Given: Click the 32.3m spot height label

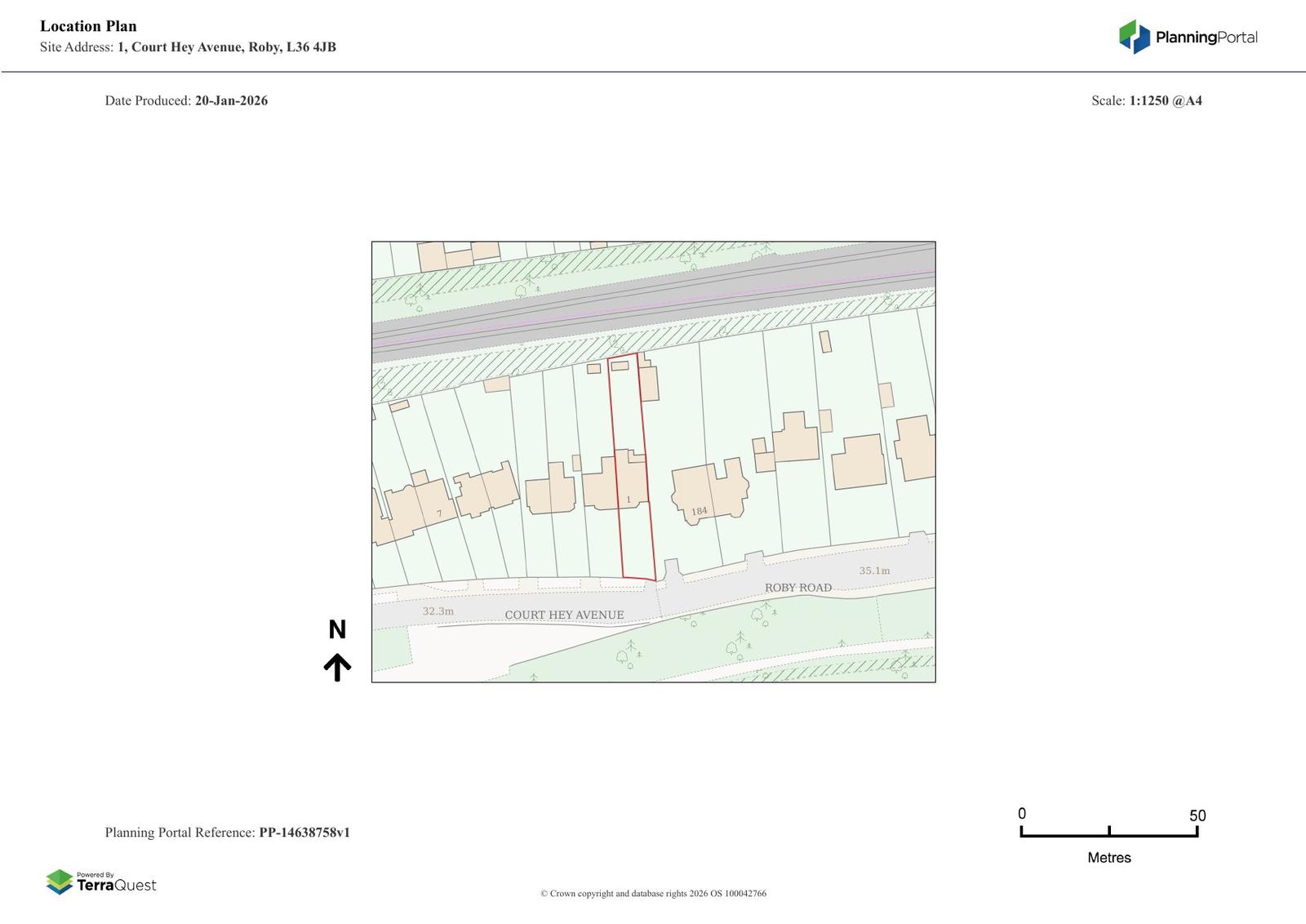Looking at the screenshot, I should click(438, 611).
